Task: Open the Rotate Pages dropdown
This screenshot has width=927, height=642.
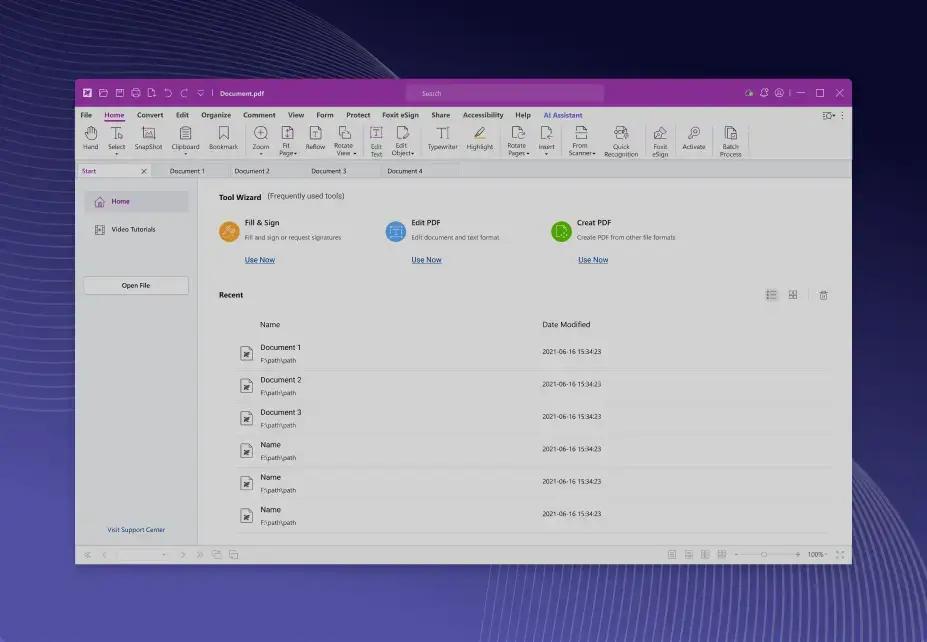Action: pos(517,147)
